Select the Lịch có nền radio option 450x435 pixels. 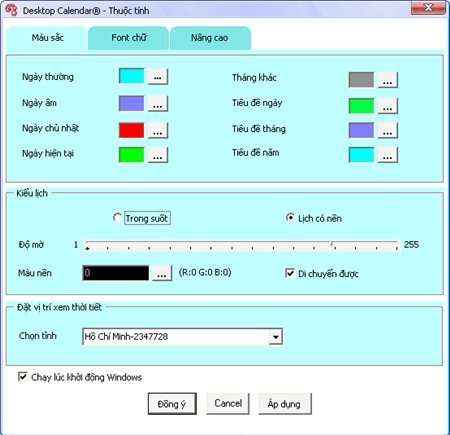point(290,218)
